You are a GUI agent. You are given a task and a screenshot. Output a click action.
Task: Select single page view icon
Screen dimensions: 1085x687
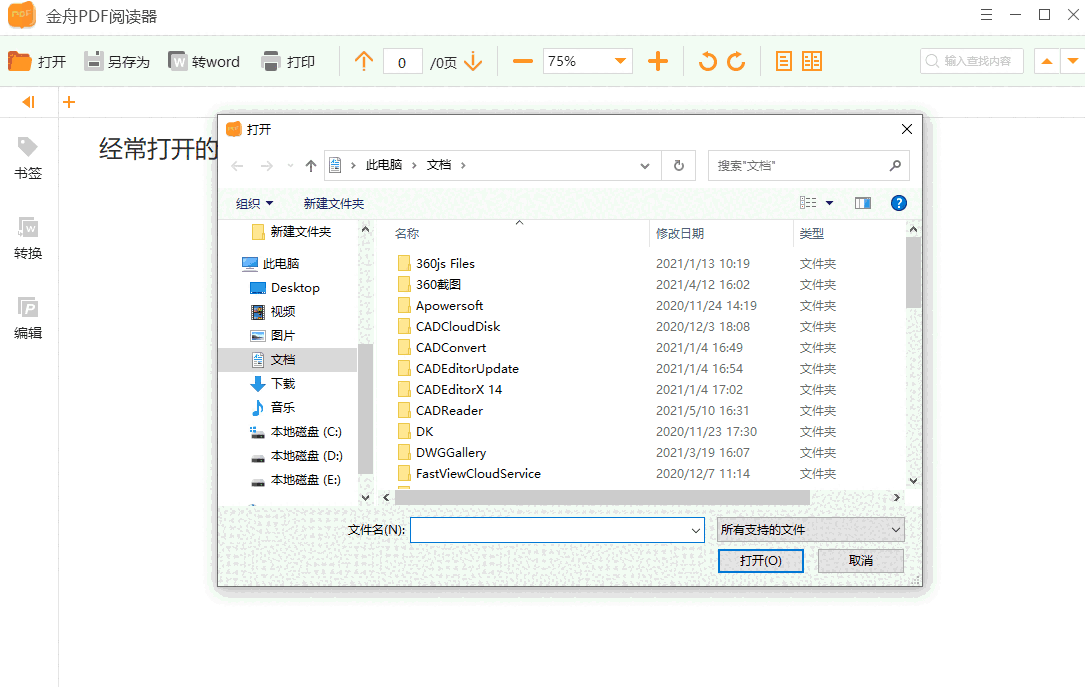click(784, 62)
